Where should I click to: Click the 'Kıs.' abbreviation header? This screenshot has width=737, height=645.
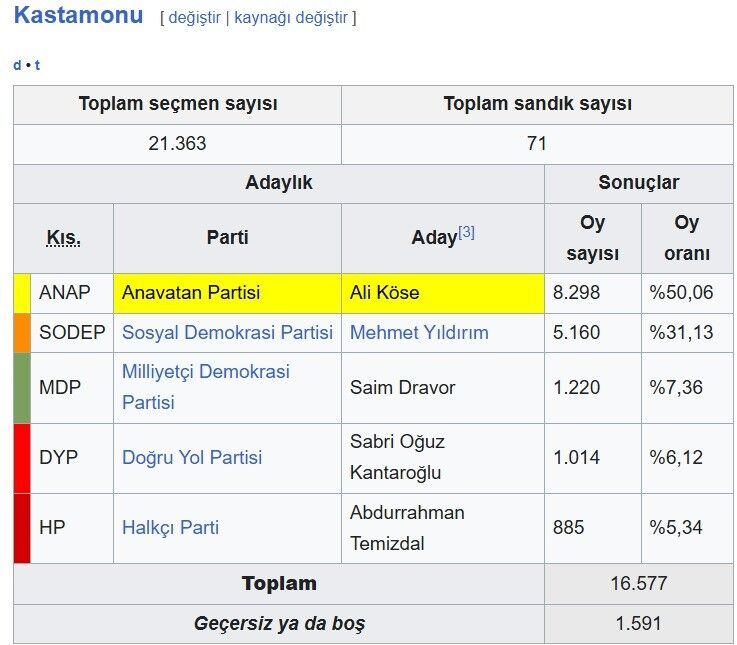tap(63, 238)
